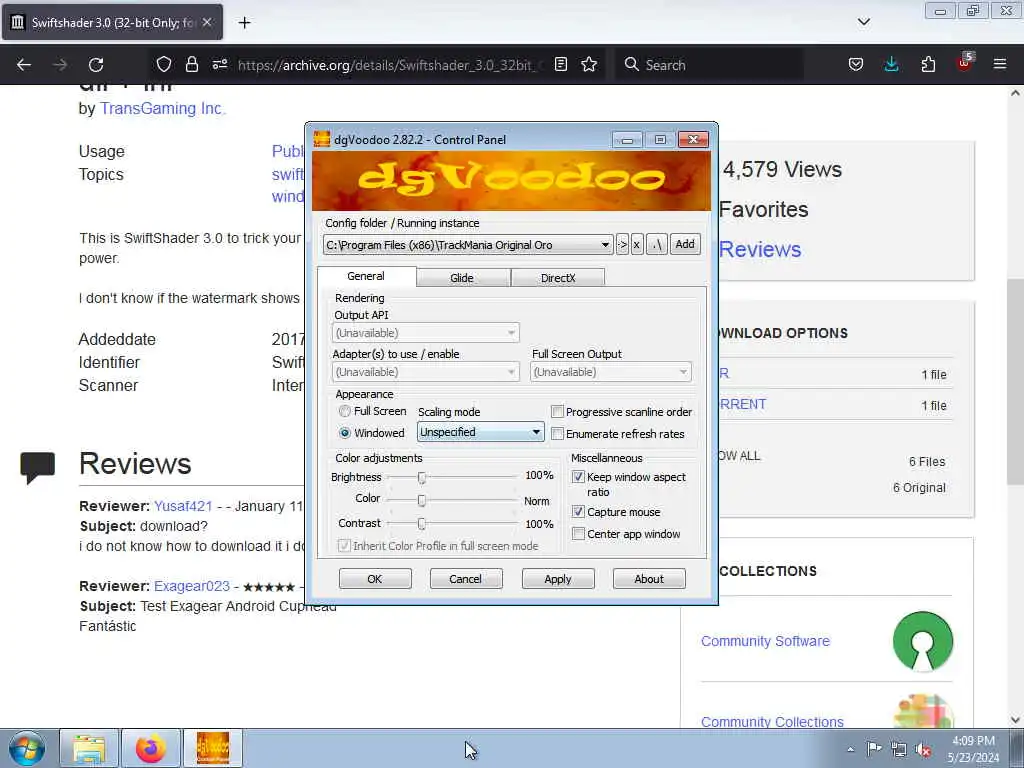
Task: Switch to Firefox in taskbar
Action: tap(150, 748)
